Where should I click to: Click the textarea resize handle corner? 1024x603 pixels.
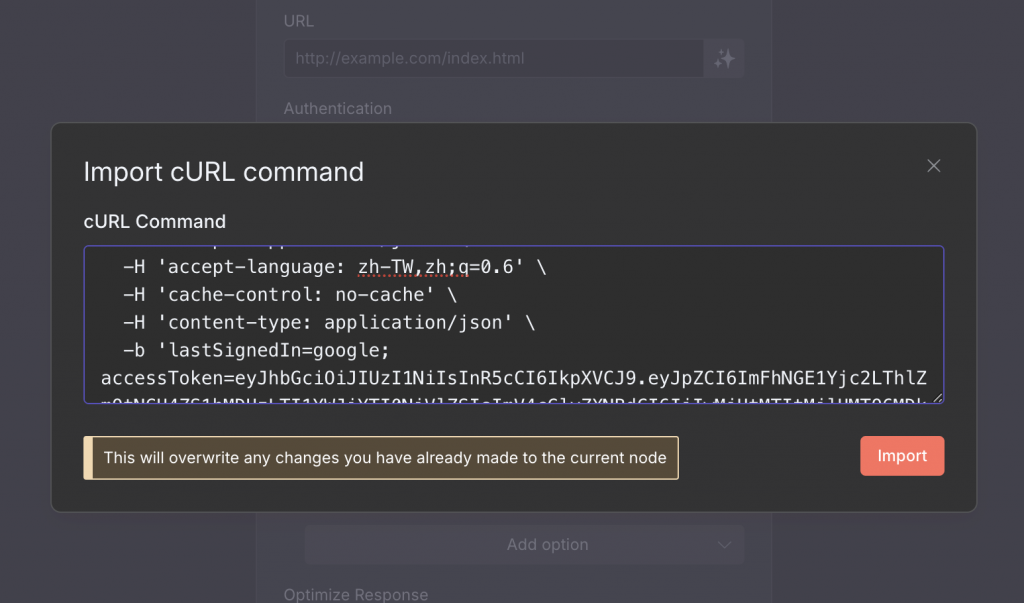(x=937, y=398)
